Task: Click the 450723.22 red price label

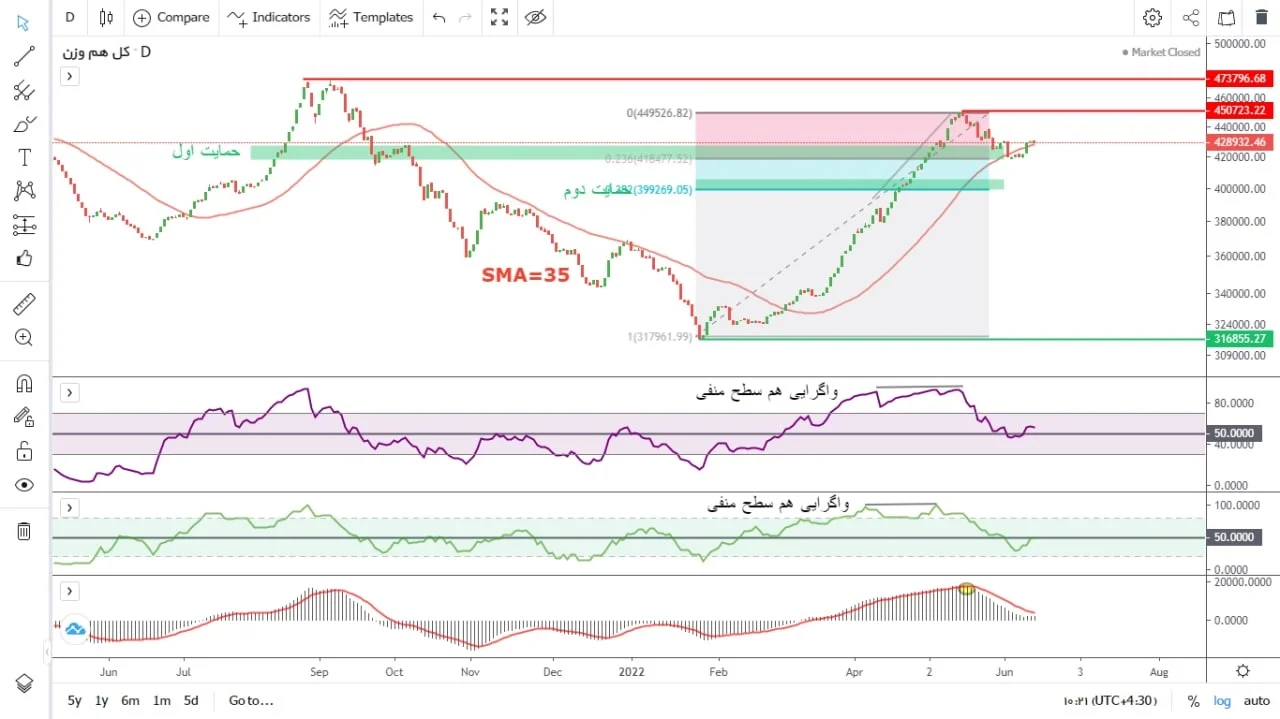Action: coord(1241,110)
